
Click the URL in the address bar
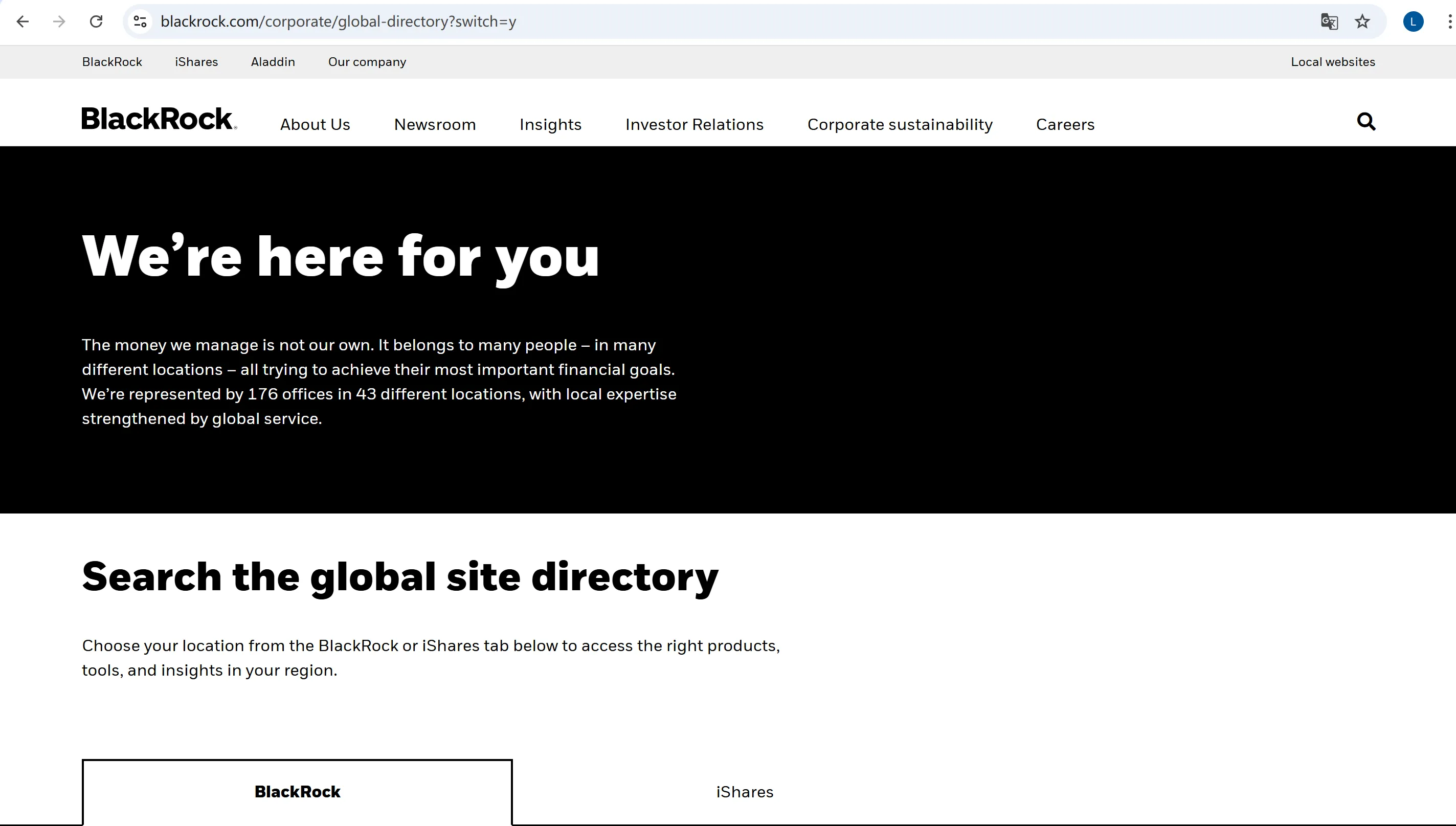coord(339,21)
